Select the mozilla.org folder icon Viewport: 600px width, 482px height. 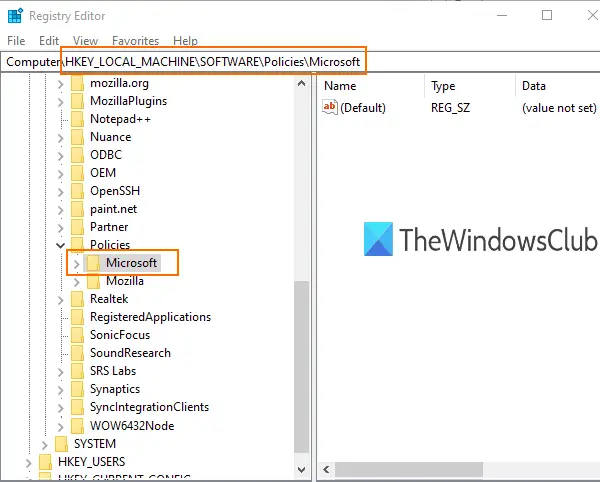click(77, 83)
